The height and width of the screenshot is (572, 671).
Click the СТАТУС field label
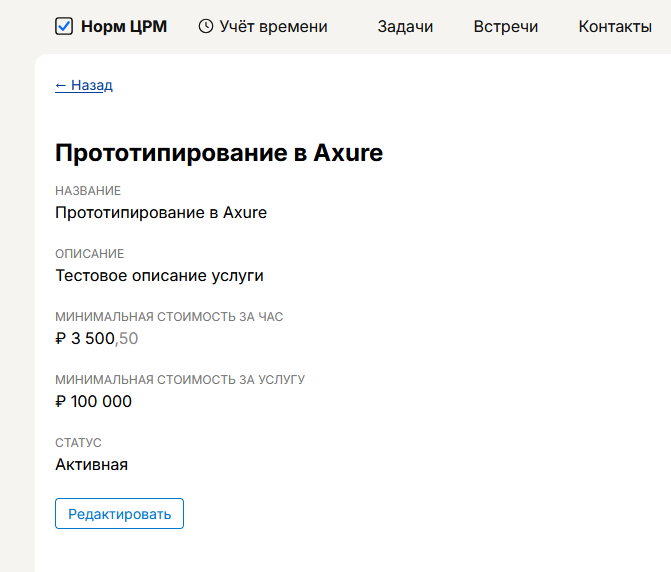tap(78, 443)
